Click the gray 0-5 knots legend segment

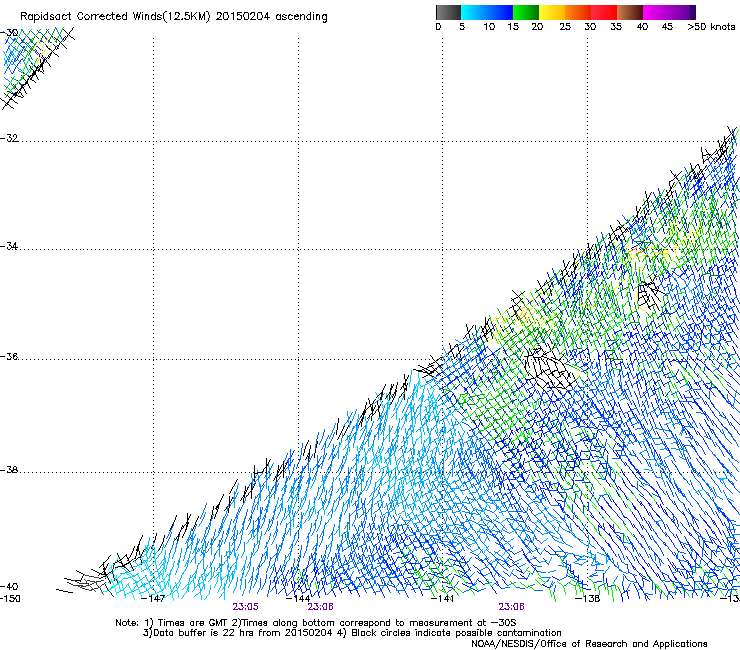click(x=448, y=12)
